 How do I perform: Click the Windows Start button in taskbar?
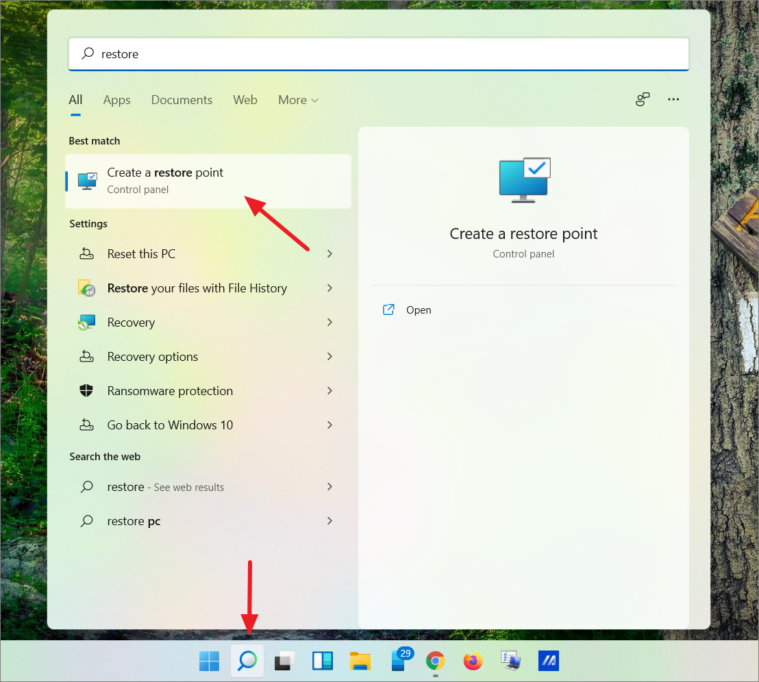click(209, 661)
